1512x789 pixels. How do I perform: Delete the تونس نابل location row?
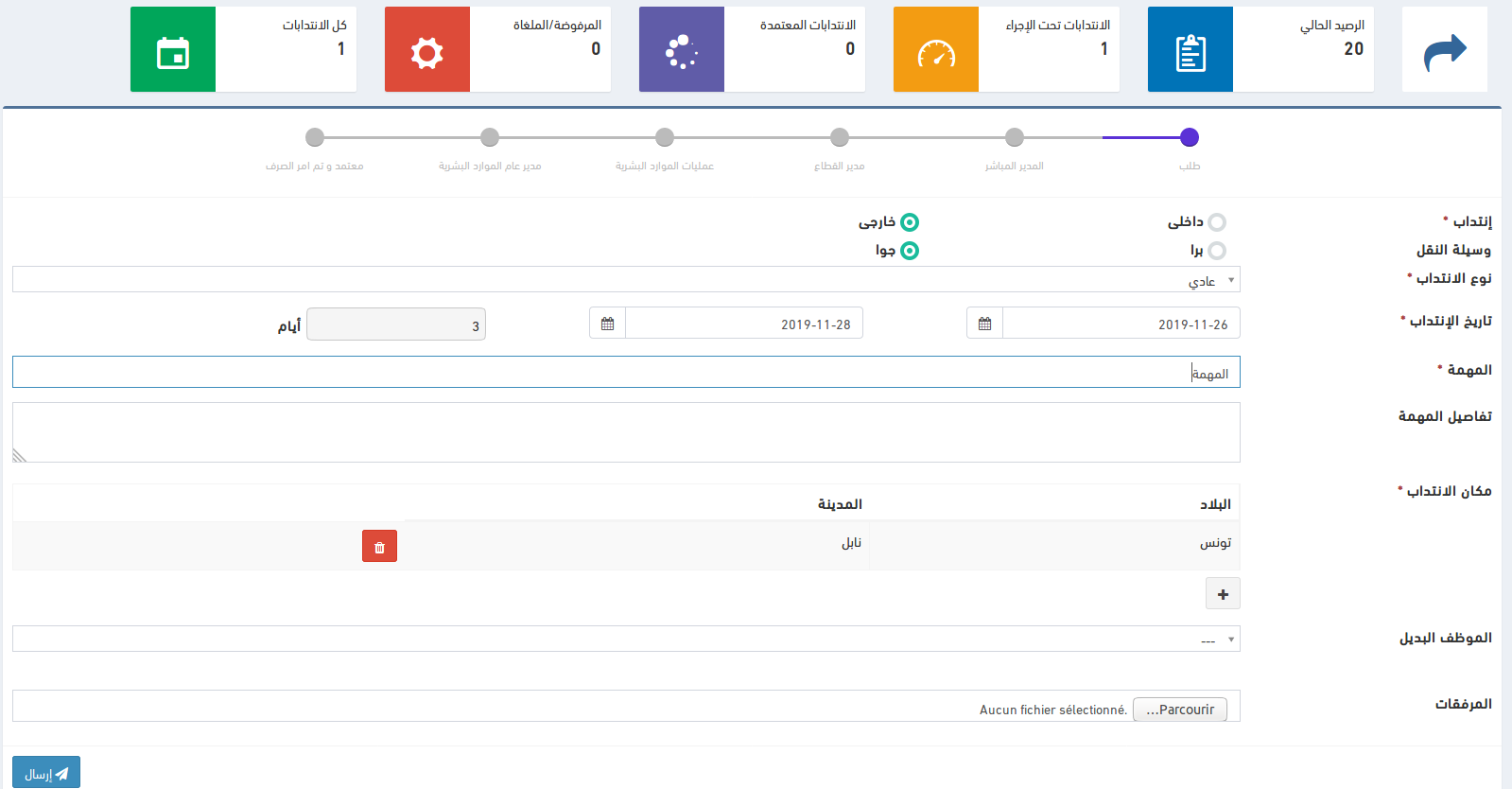pos(379,547)
